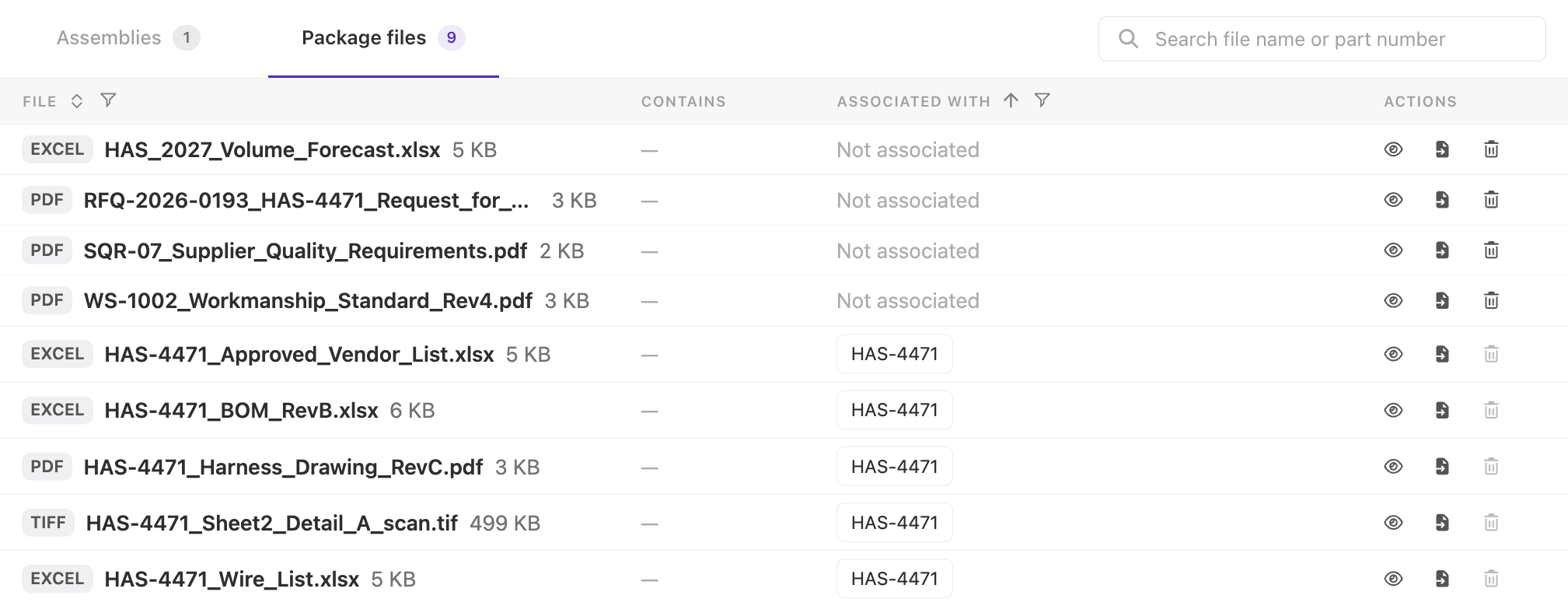
Task: Preview HAS-4471_Wire_List.xlsx with eye icon
Action: [1393, 579]
